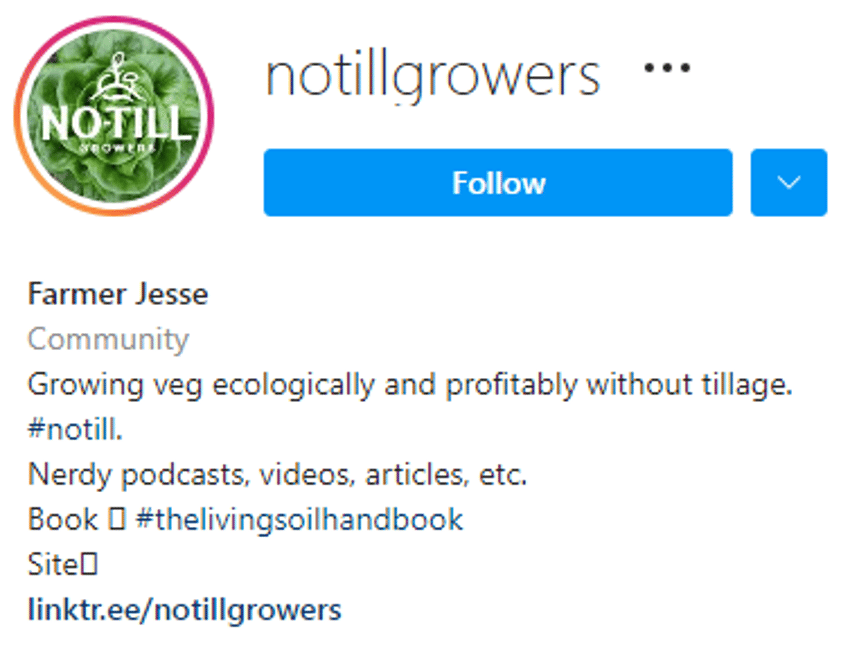The height and width of the screenshot is (647, 850).
Task: Open the linktr.ee/notillgrowers link
Action: pyautogui.click(x=183, y=609)
